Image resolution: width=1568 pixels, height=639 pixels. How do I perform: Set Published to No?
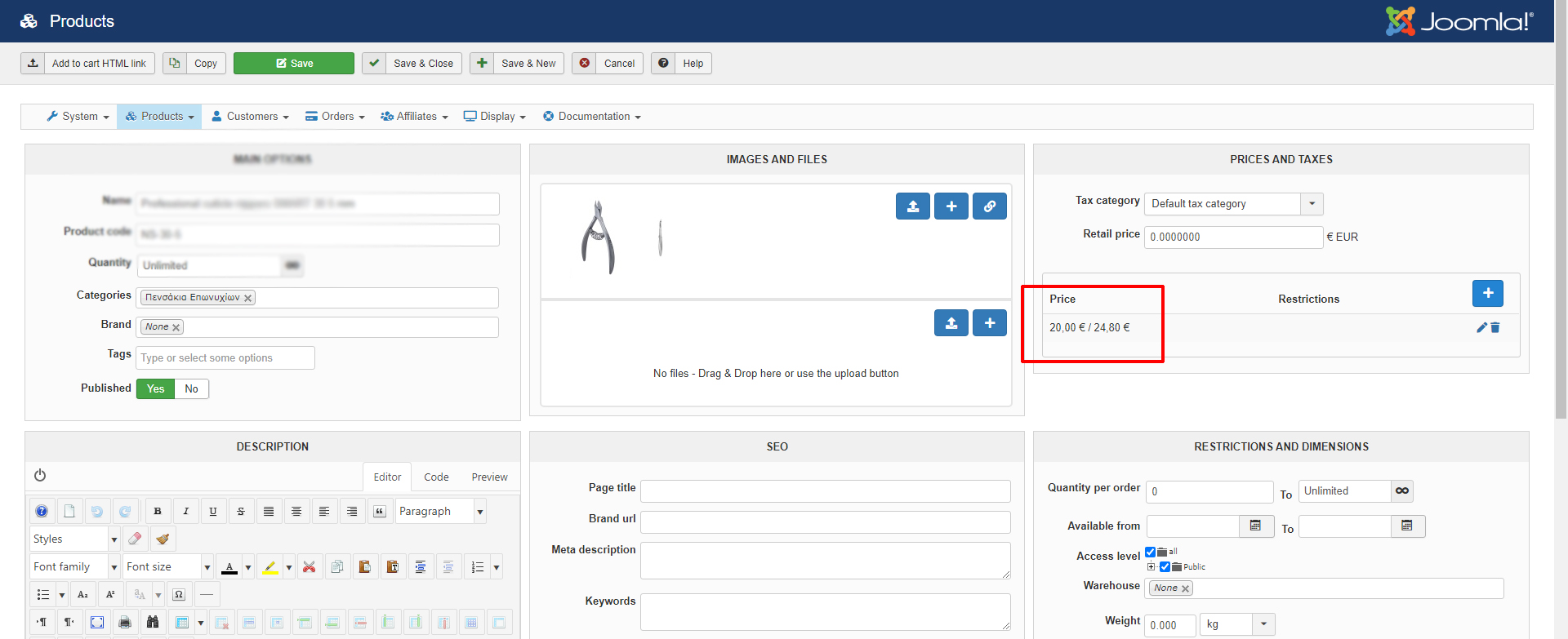(x=191, y=389)
